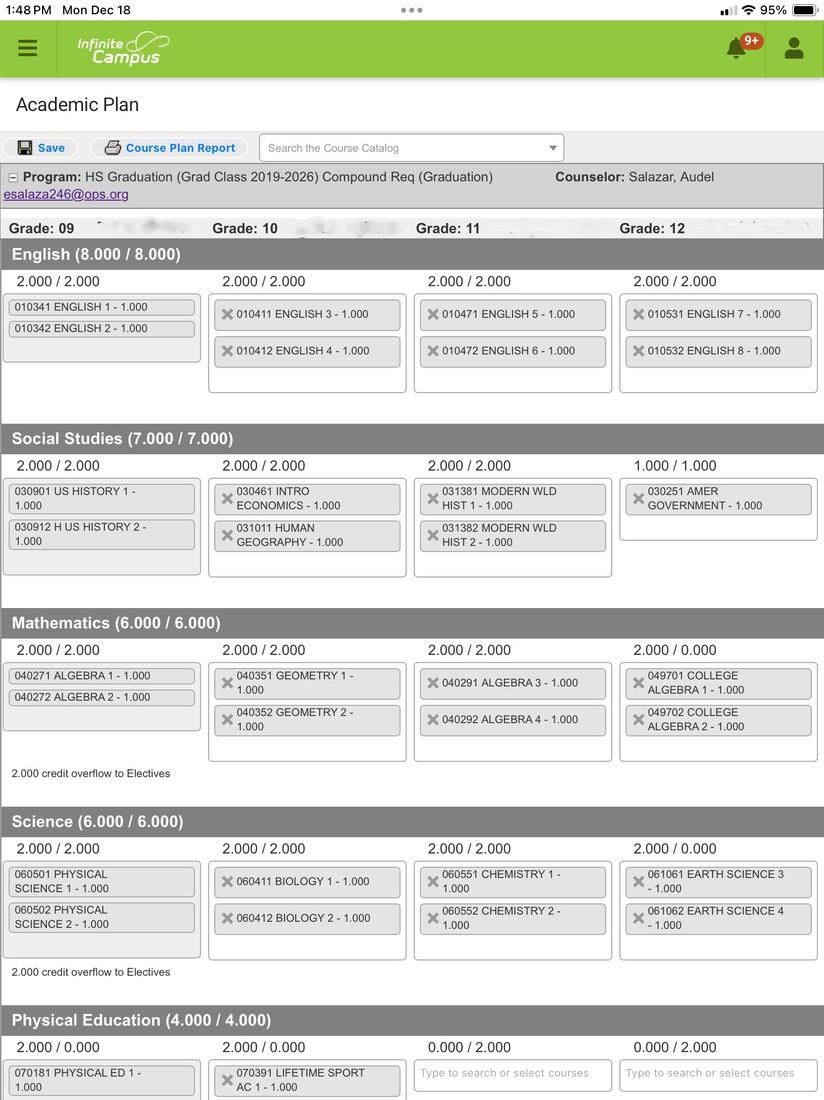The image size is (824, 1100).
Task: Save the academic plan
Action: click(x=41, y=148)
